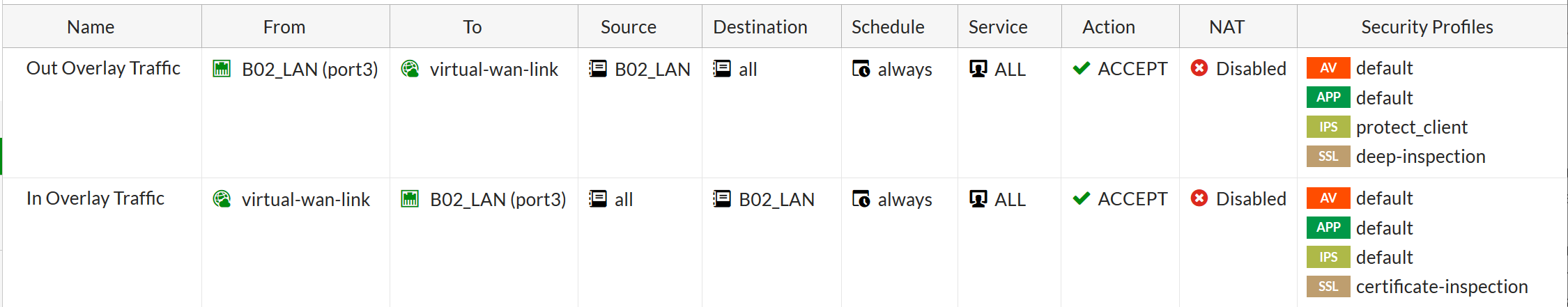The height and width of the screenshot is (307, 1568).
Task: Click the Destination column header
Action: coord(760,26)
